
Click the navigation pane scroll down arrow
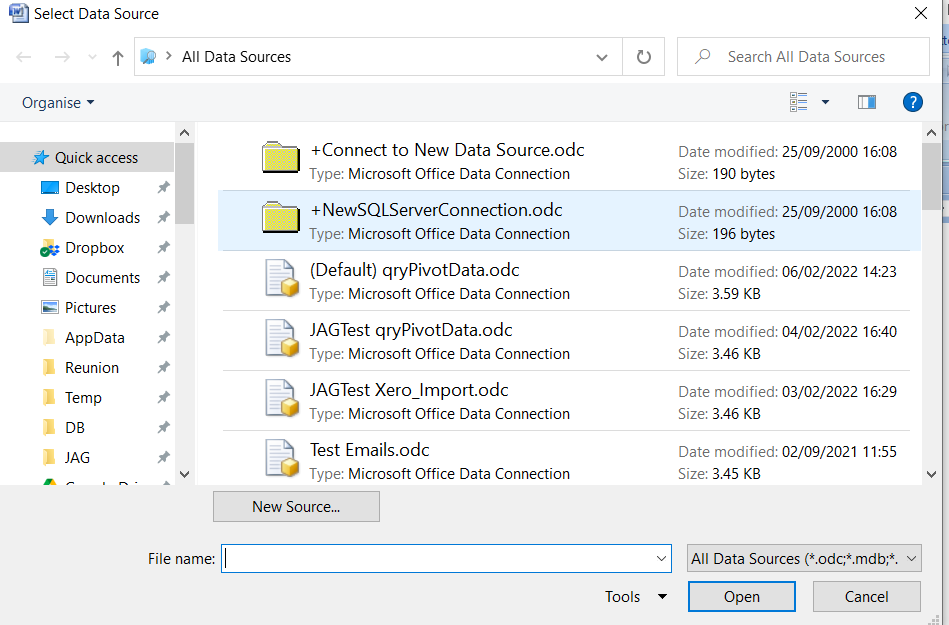185,474
